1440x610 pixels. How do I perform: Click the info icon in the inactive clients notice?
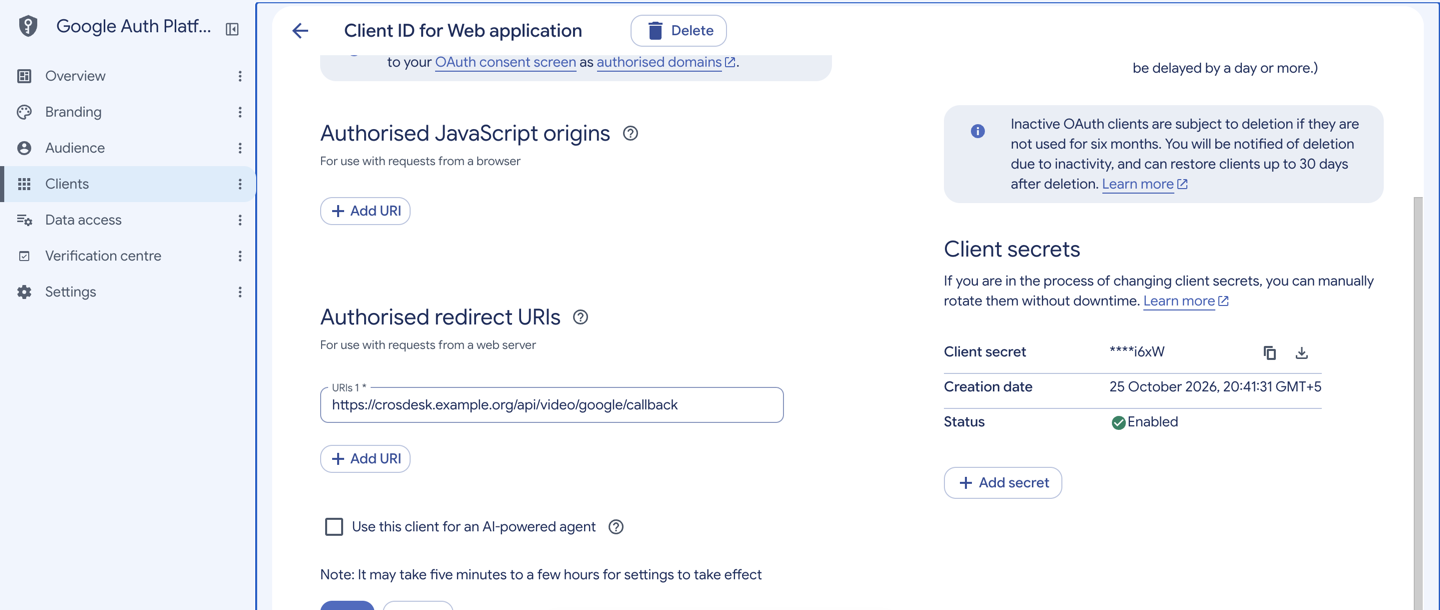pos(978,131)
